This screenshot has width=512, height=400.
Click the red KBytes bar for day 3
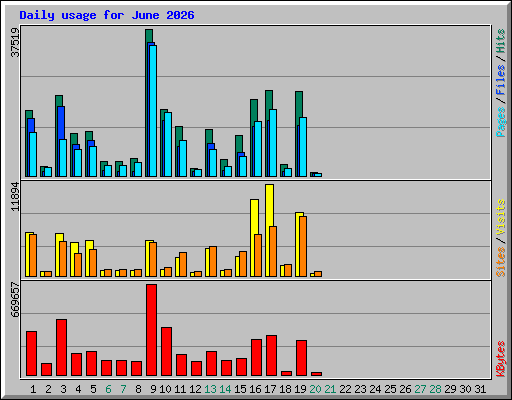tap(61, 347)
